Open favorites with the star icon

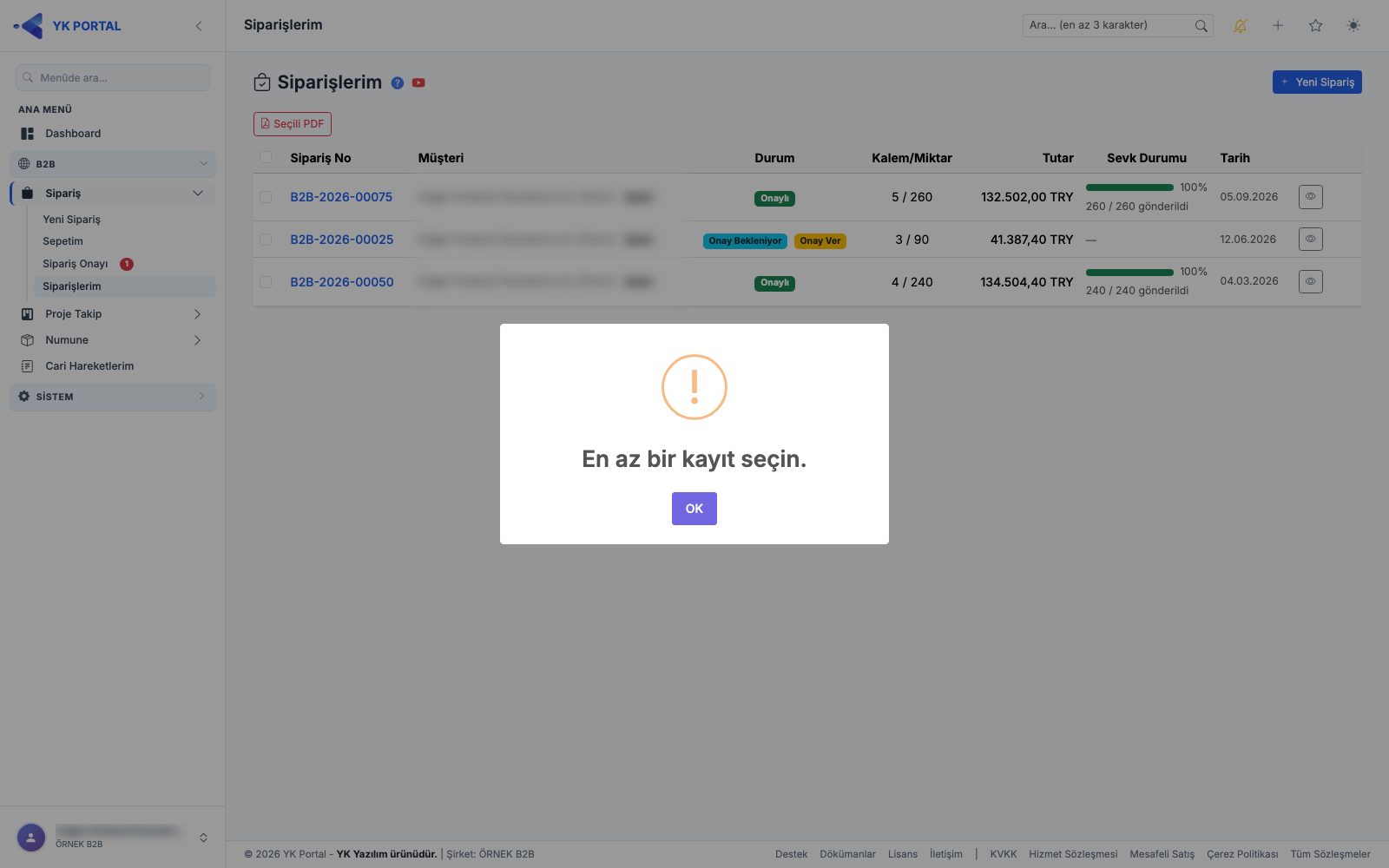1315,26
